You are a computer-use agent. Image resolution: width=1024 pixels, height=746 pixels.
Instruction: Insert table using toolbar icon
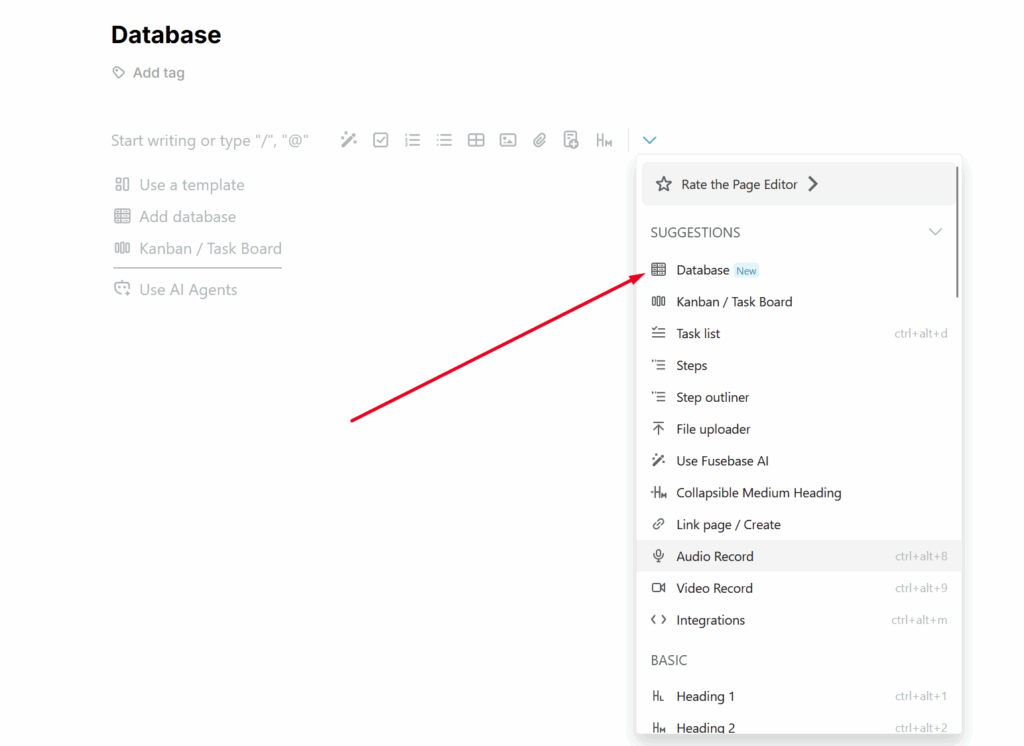click(476, 140)
